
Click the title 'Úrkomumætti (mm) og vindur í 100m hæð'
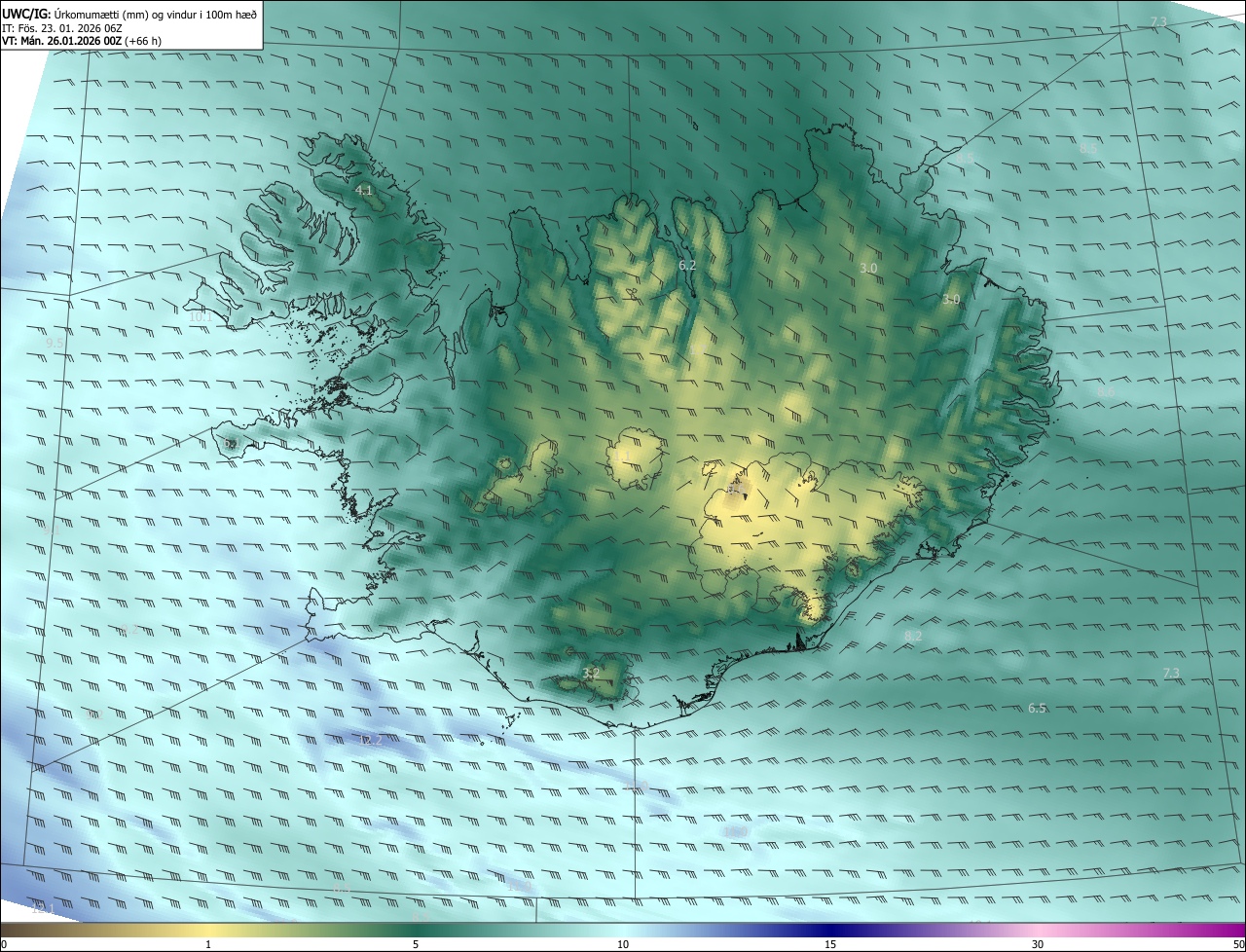click(x=156, y=13)
